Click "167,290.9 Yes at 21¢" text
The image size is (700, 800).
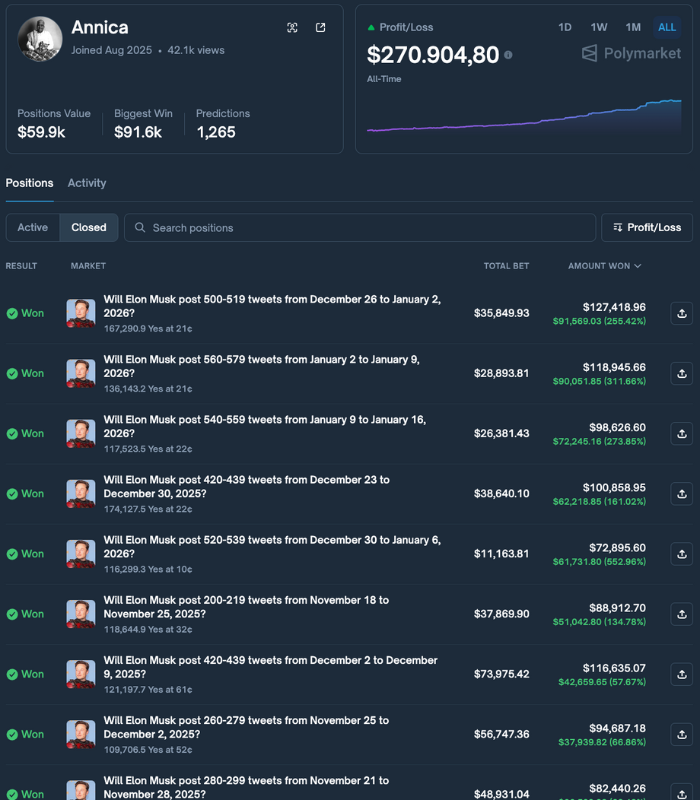[148, 329]
